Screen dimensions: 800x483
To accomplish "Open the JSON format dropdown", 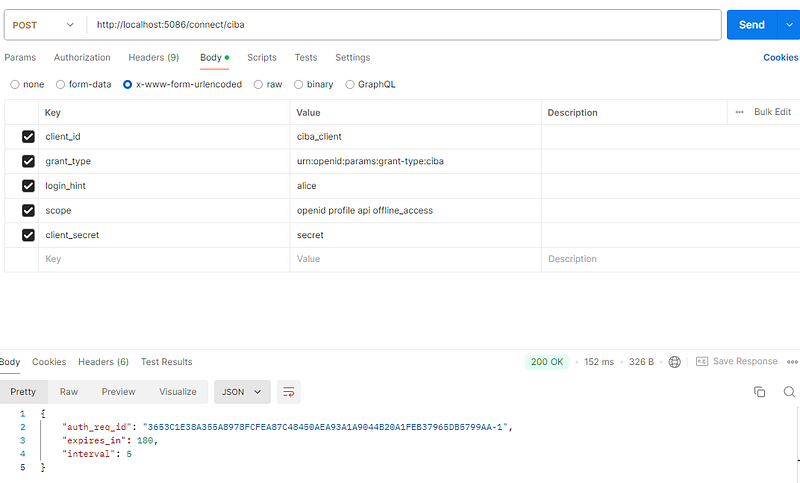I will pyautogui.click(x=242, y=392).
